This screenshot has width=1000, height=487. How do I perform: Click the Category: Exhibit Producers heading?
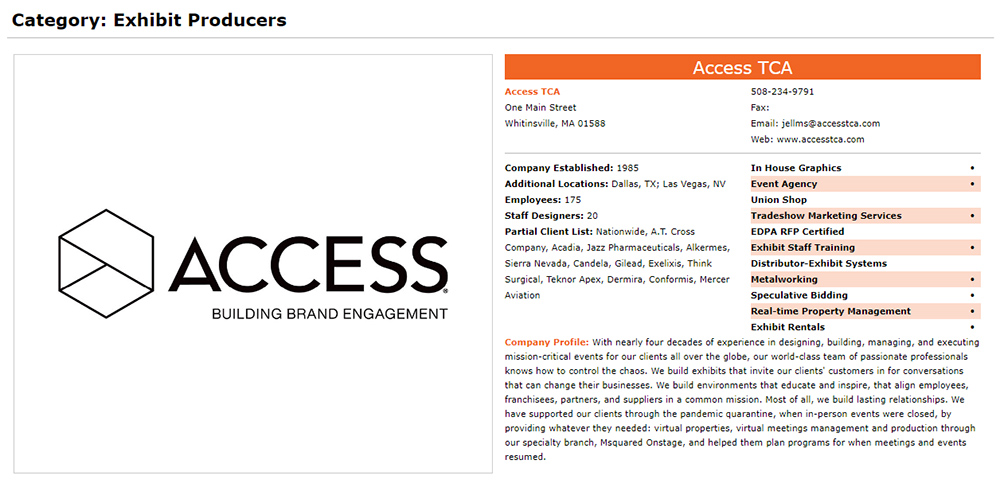pyautogui.click(x=149, y=19)
